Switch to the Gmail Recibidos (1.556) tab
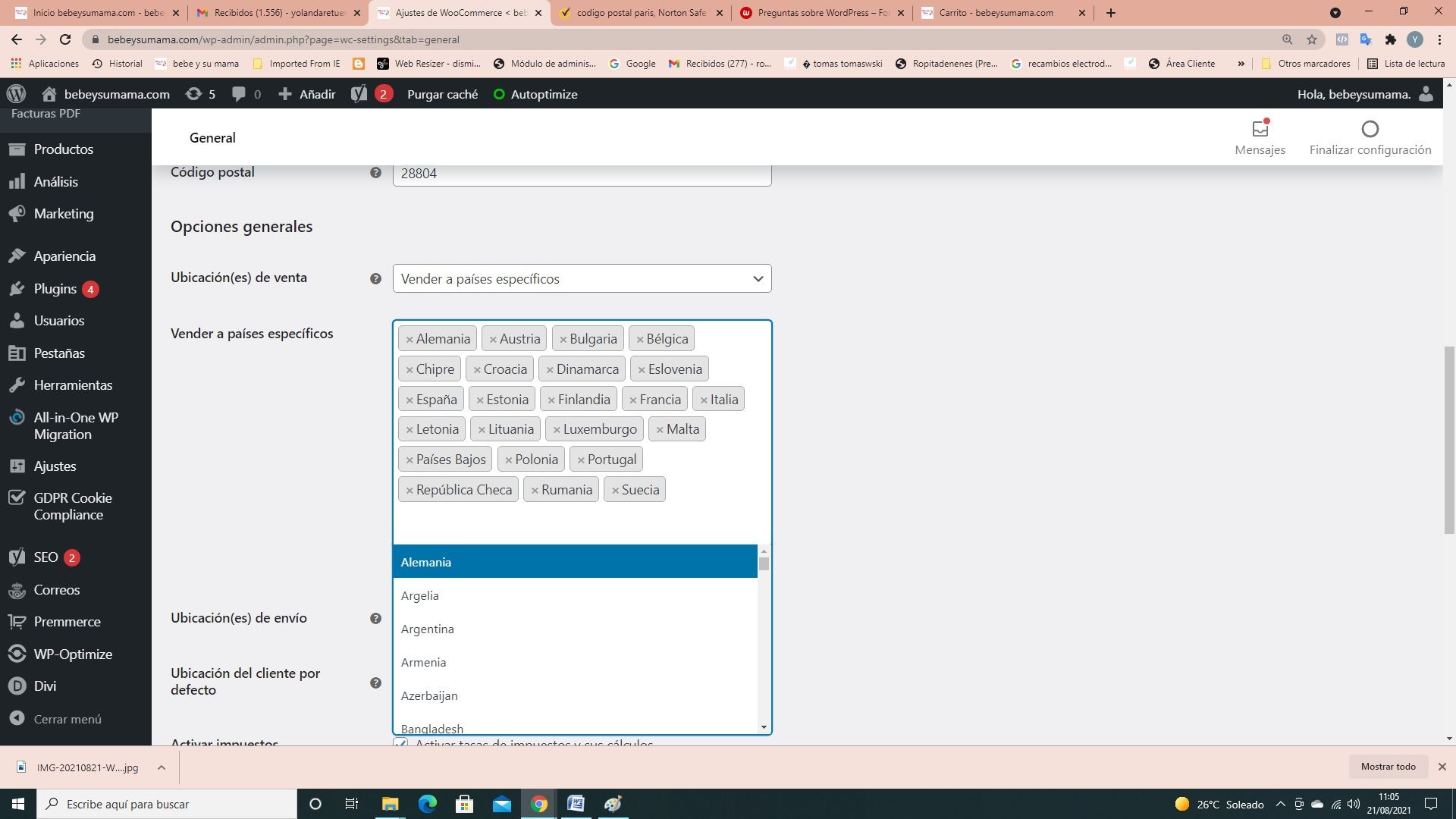The width and height of the screenshot is (1456, 819). pos(278,13)
